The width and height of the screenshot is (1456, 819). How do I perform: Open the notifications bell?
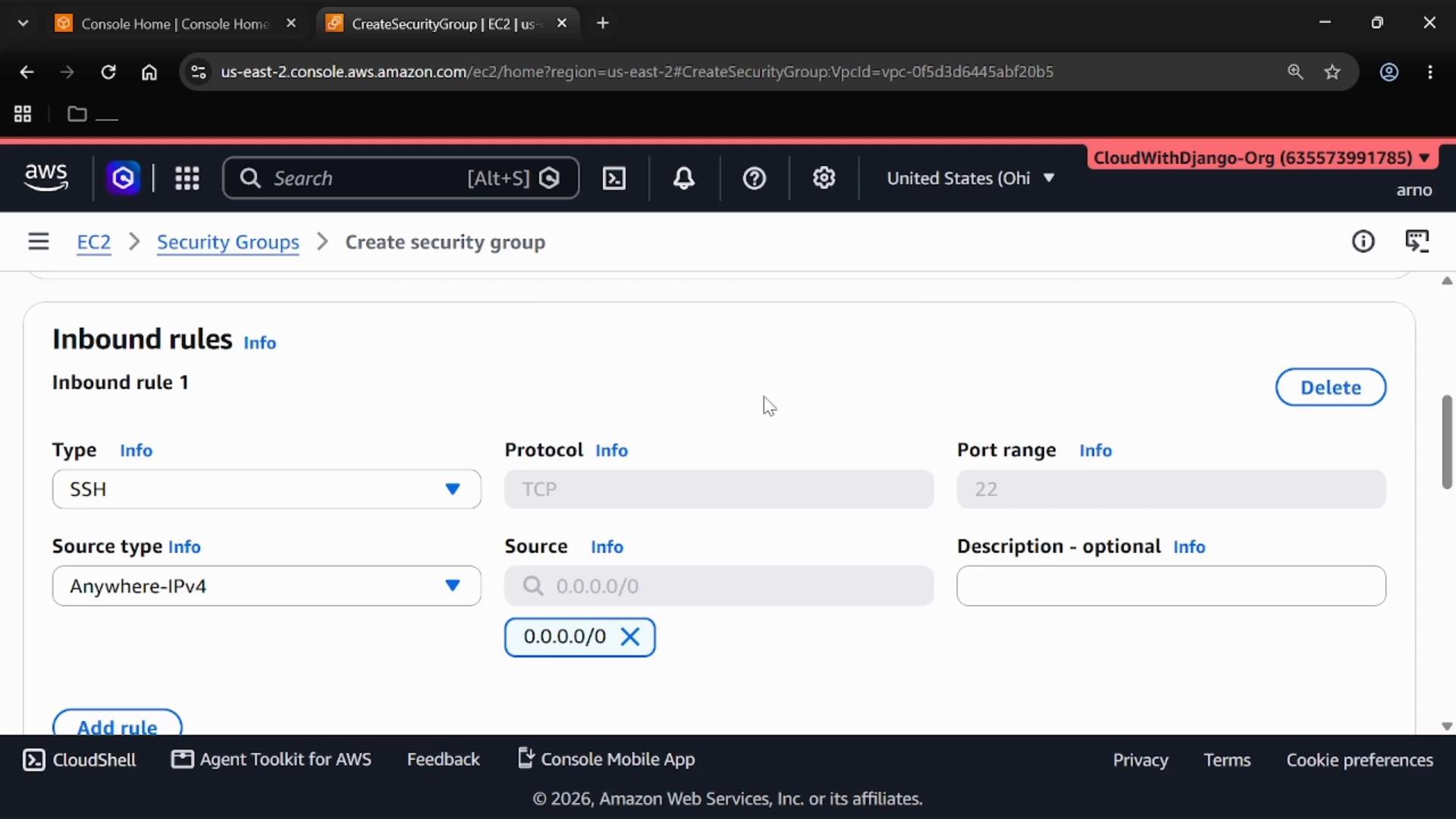(683, 178)
